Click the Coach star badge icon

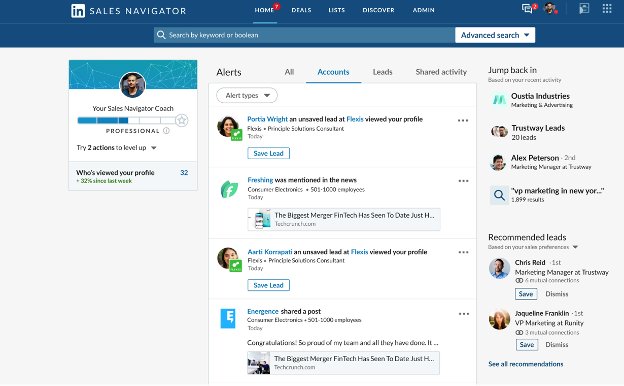(x=181, y=120)
